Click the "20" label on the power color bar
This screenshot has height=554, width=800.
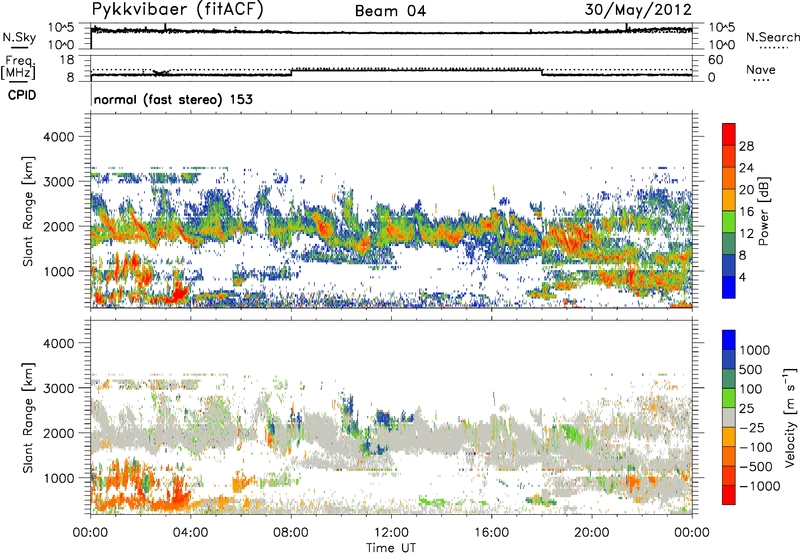(x=746, y=190)
